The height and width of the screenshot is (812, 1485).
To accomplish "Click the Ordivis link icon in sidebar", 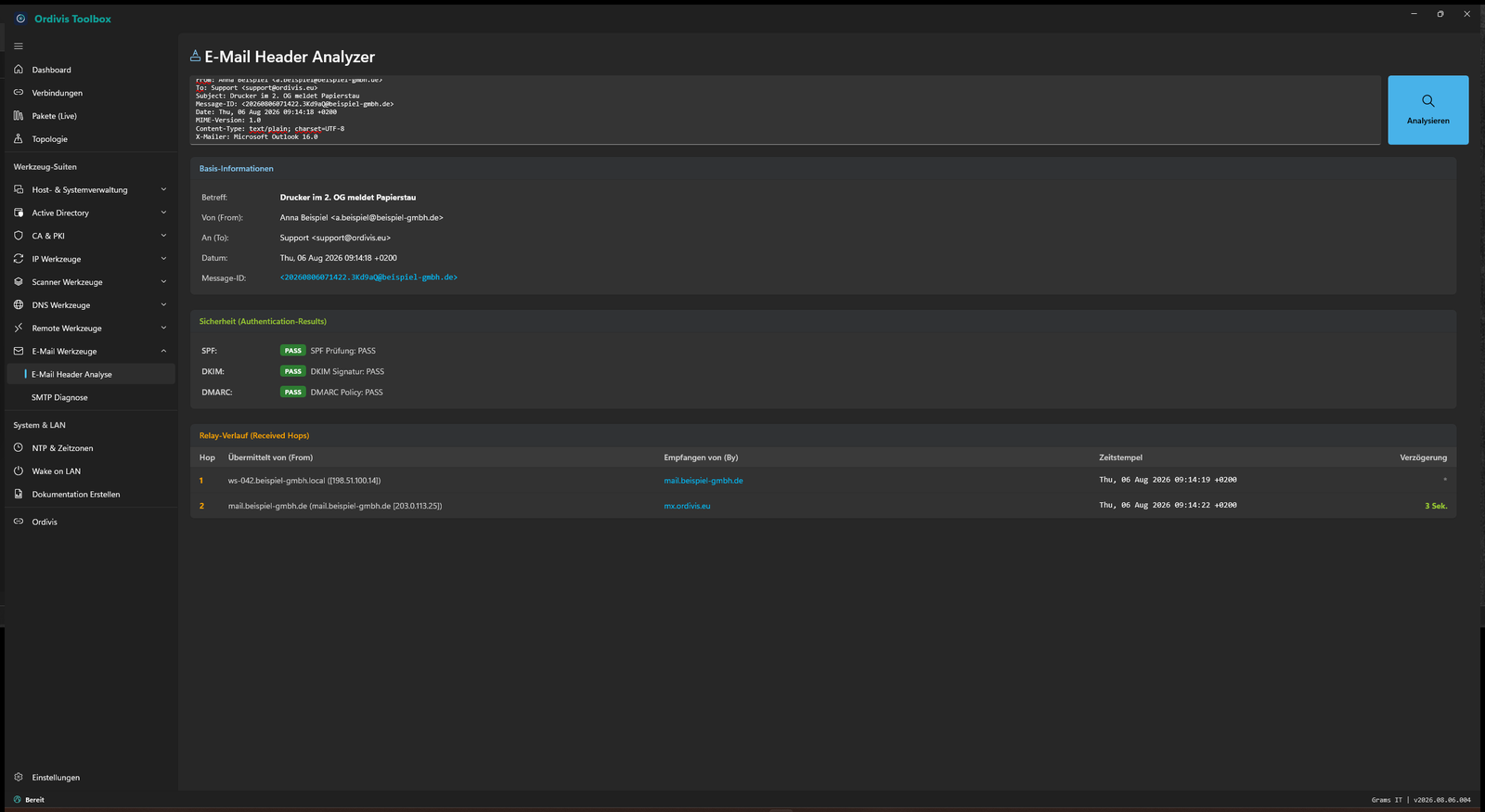I will coord(19,522).
